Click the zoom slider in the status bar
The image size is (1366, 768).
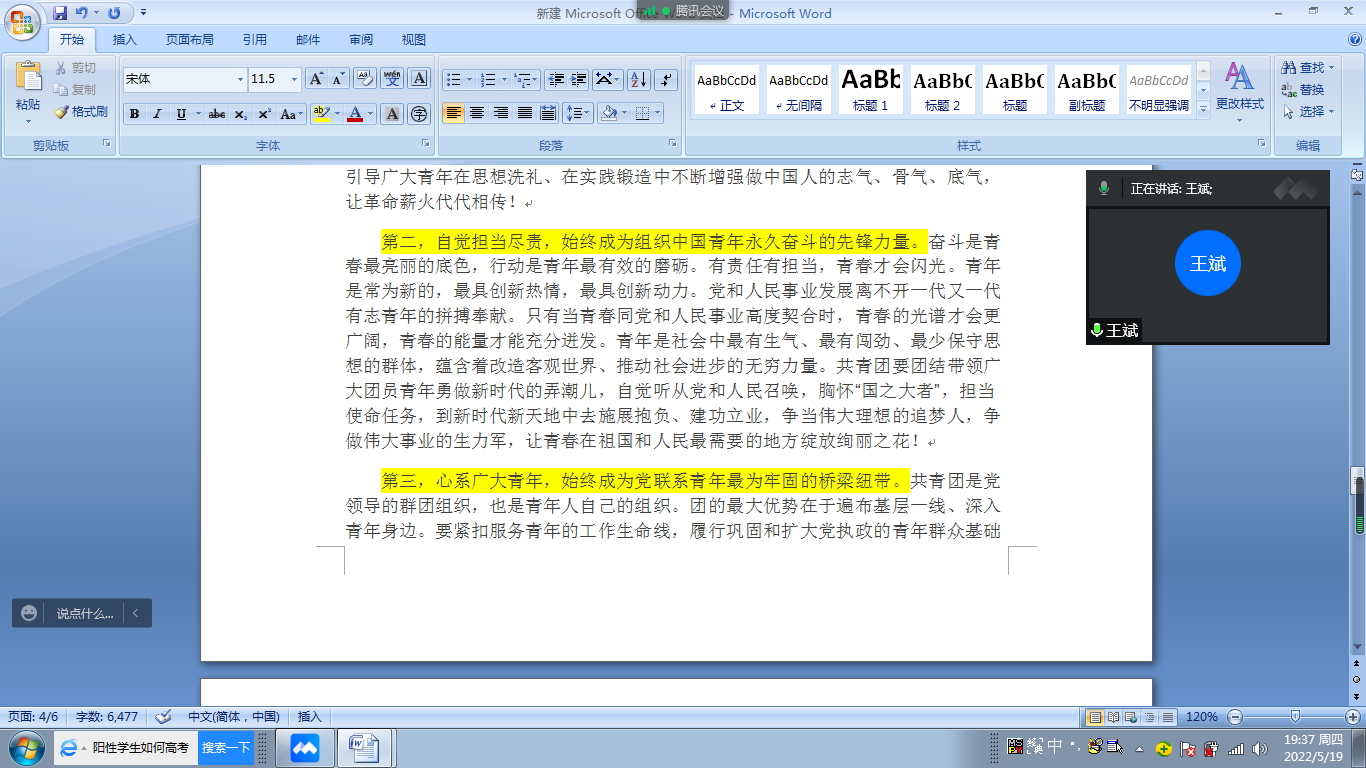[1295, 716]
